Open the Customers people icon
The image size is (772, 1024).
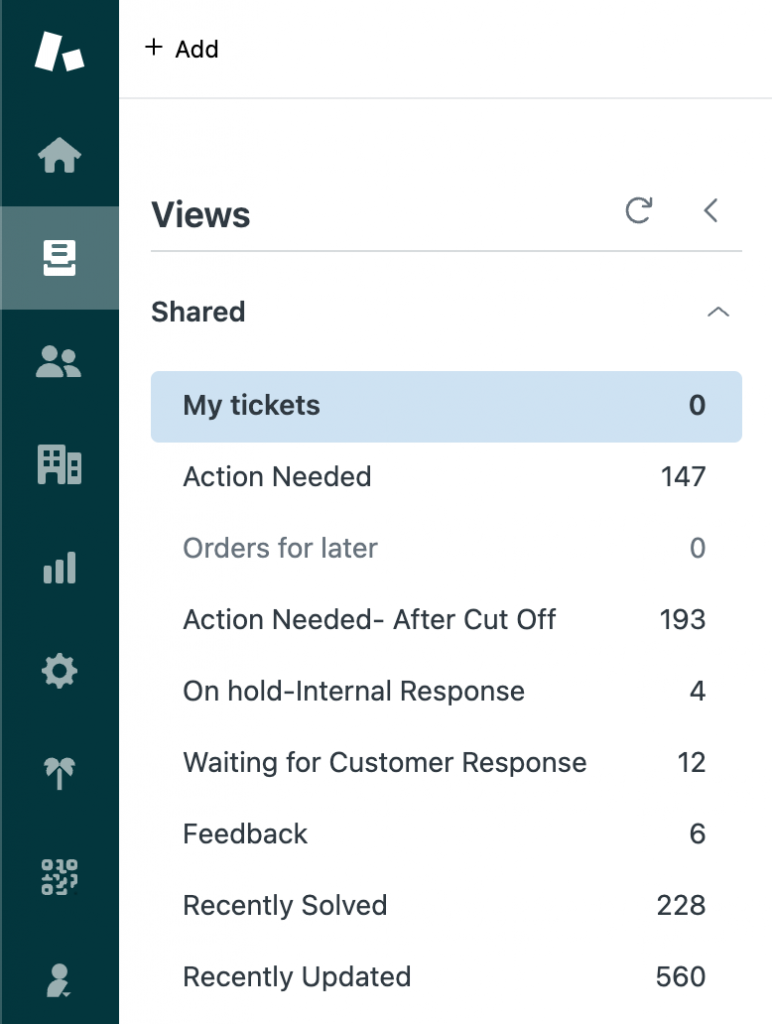pos(59,362)
